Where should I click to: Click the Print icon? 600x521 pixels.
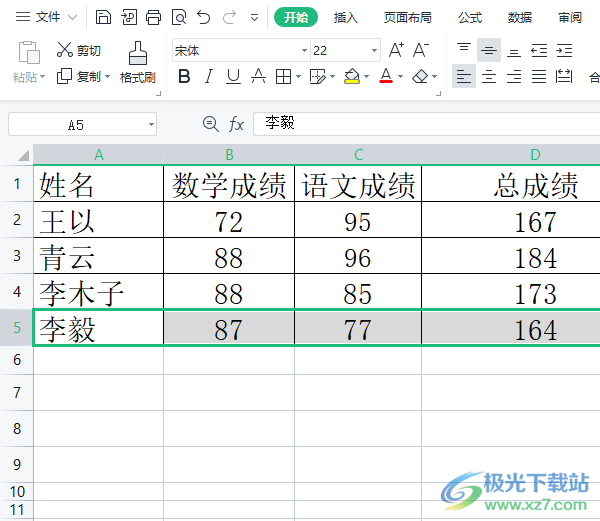click(x=153, y=17)
